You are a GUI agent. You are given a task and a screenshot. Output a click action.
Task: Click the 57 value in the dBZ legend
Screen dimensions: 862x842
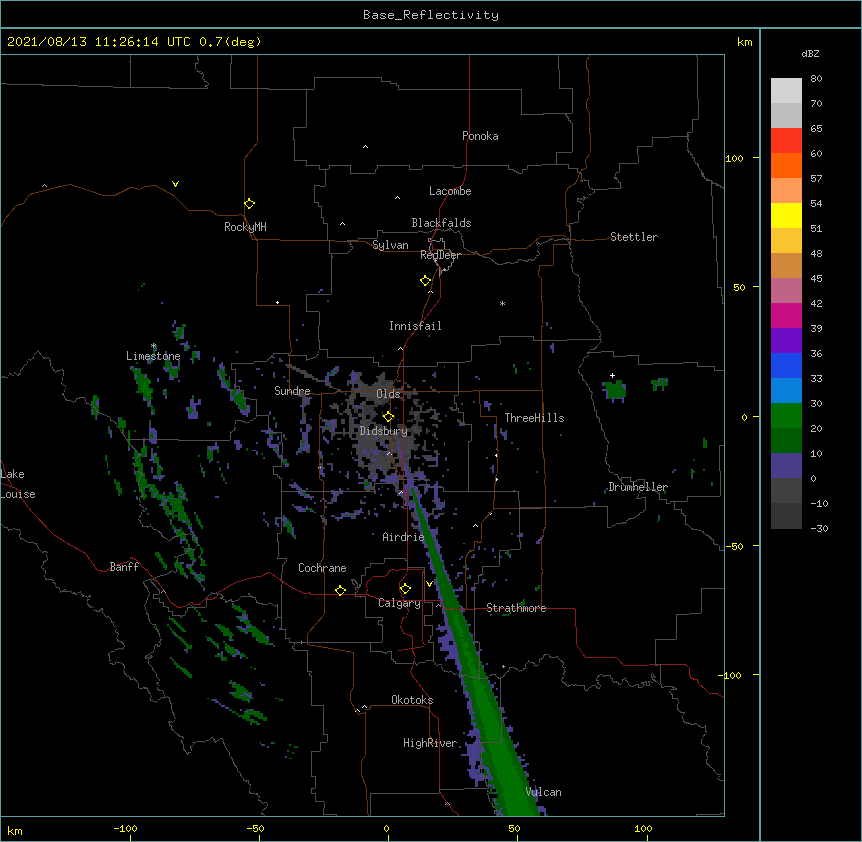pos(816,179)
